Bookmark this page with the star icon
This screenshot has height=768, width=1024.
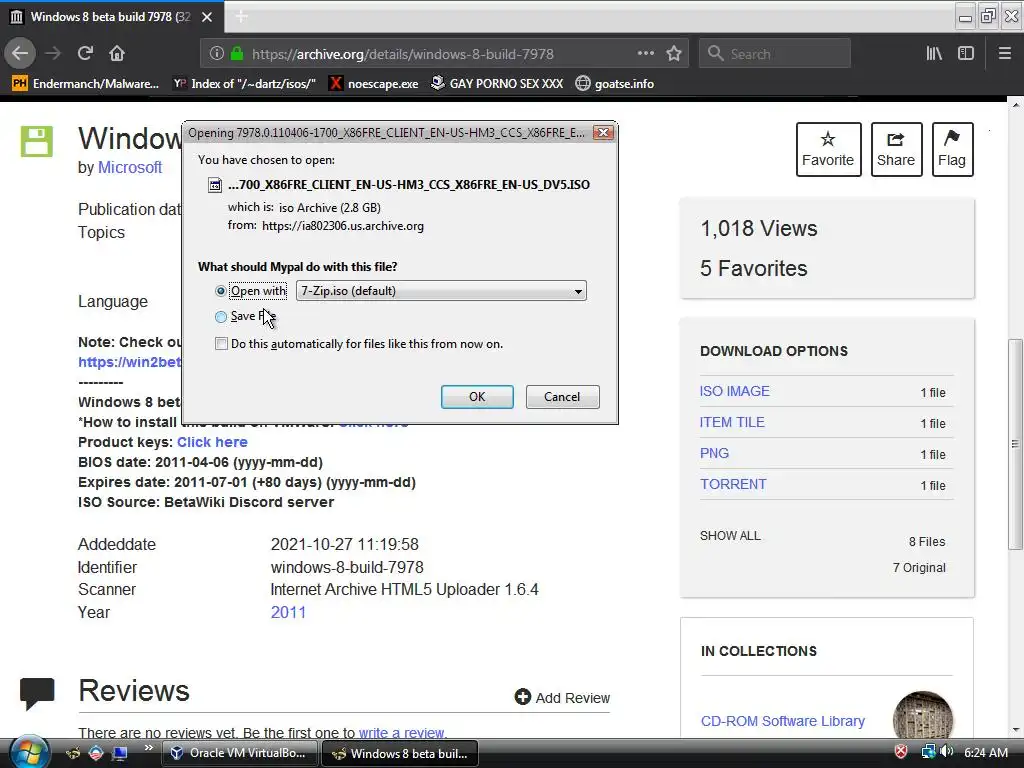pos(674,54)
